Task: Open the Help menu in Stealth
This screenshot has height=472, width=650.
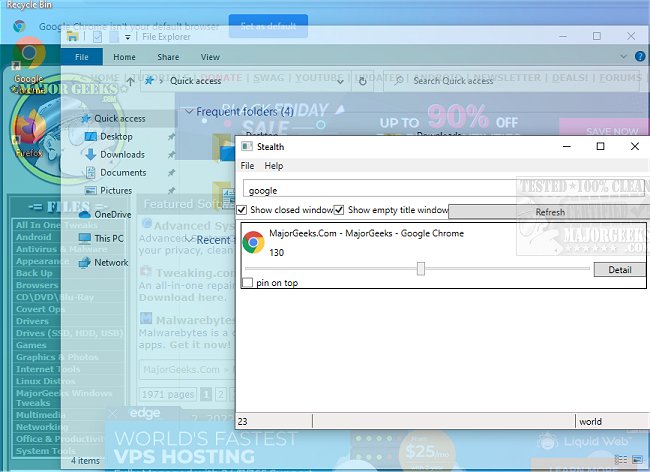Action: coord(274,166)
